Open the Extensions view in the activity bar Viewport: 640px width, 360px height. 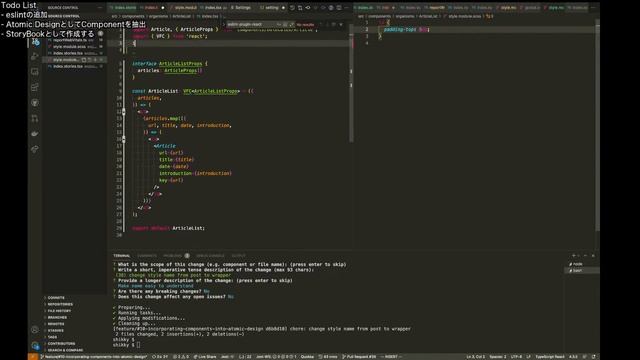[35, 87]
